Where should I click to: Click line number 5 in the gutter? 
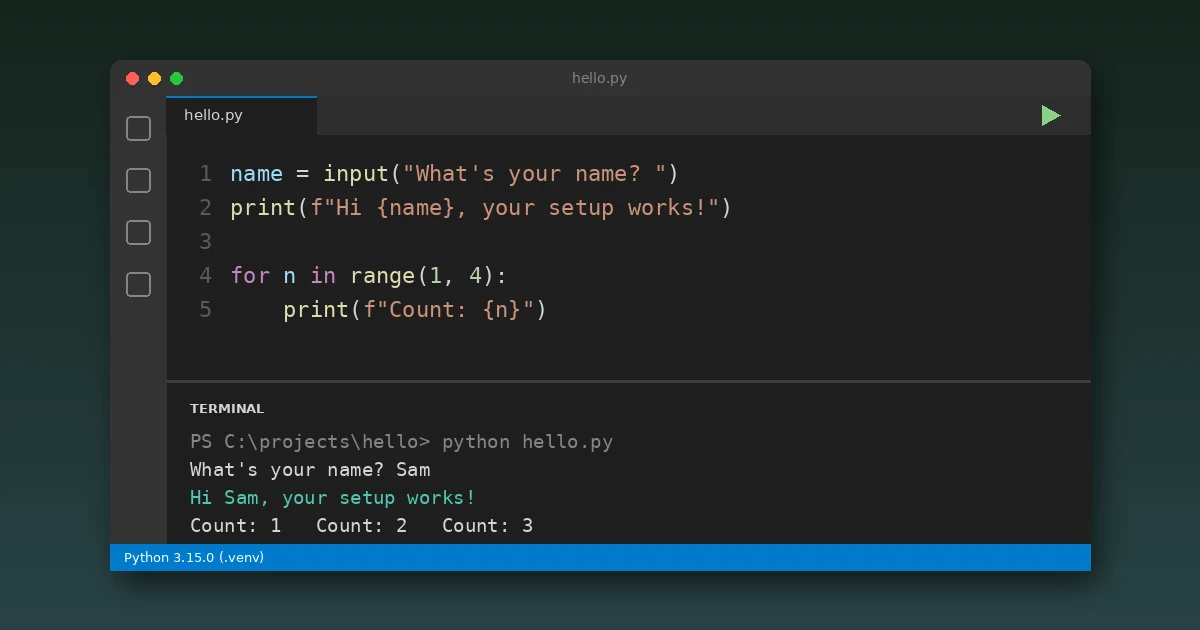click(x=206, y=310)
